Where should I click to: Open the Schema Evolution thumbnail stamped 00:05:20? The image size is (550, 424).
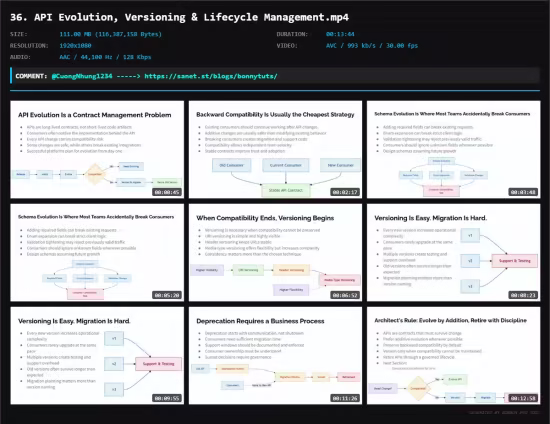point(97,253)
